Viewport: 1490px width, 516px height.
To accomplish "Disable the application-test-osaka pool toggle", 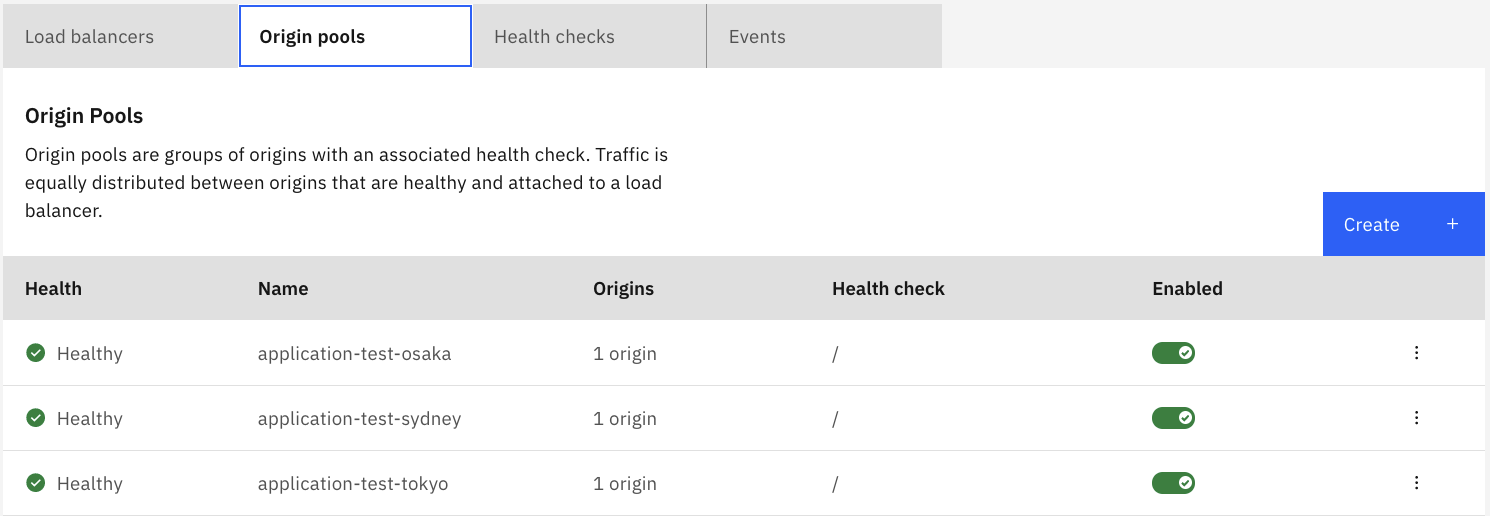I will coord(1173,353).
